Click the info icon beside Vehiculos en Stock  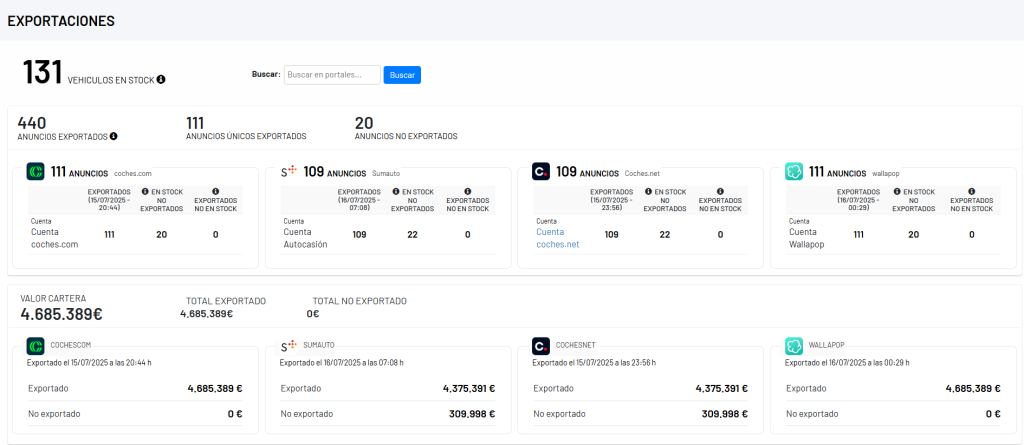point(161,80)
